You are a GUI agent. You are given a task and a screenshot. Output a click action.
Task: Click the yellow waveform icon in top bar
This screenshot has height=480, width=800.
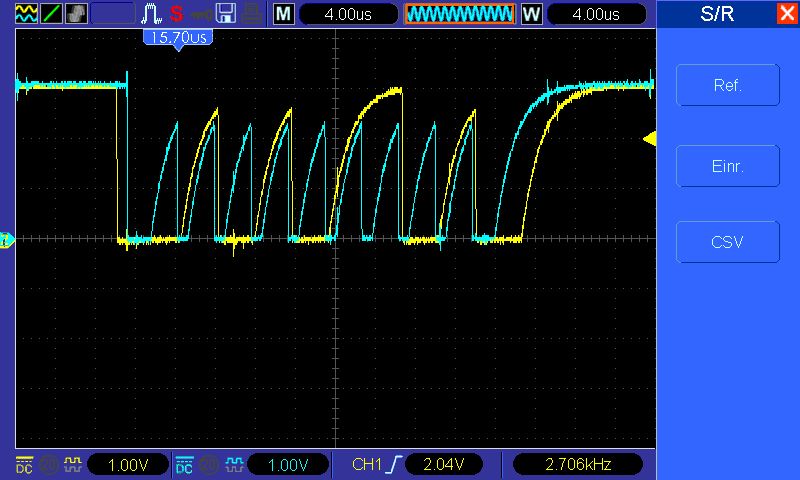tap(25, 14)
